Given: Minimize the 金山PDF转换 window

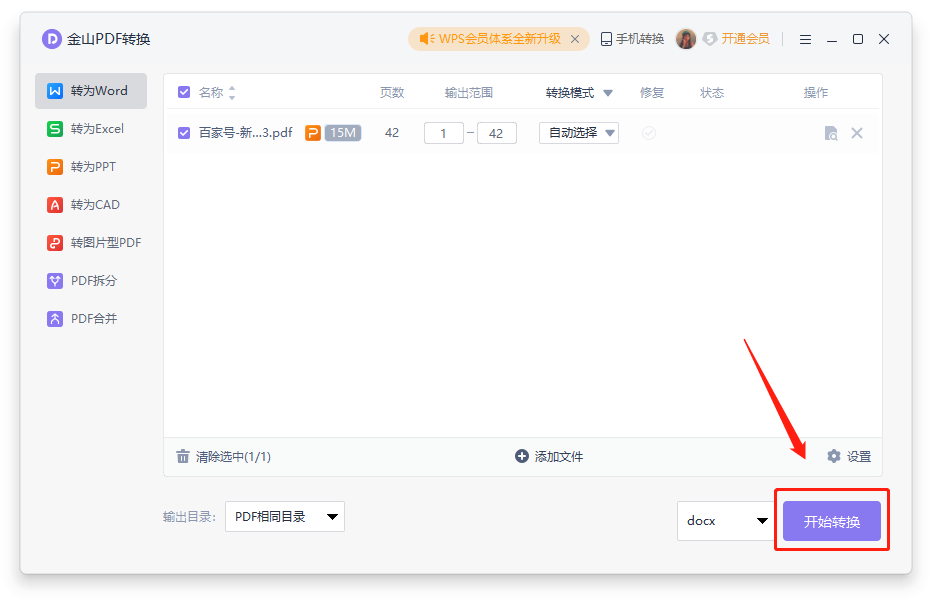Looking at the screenshot, I should pyautogui.click(x=832, y=40).
